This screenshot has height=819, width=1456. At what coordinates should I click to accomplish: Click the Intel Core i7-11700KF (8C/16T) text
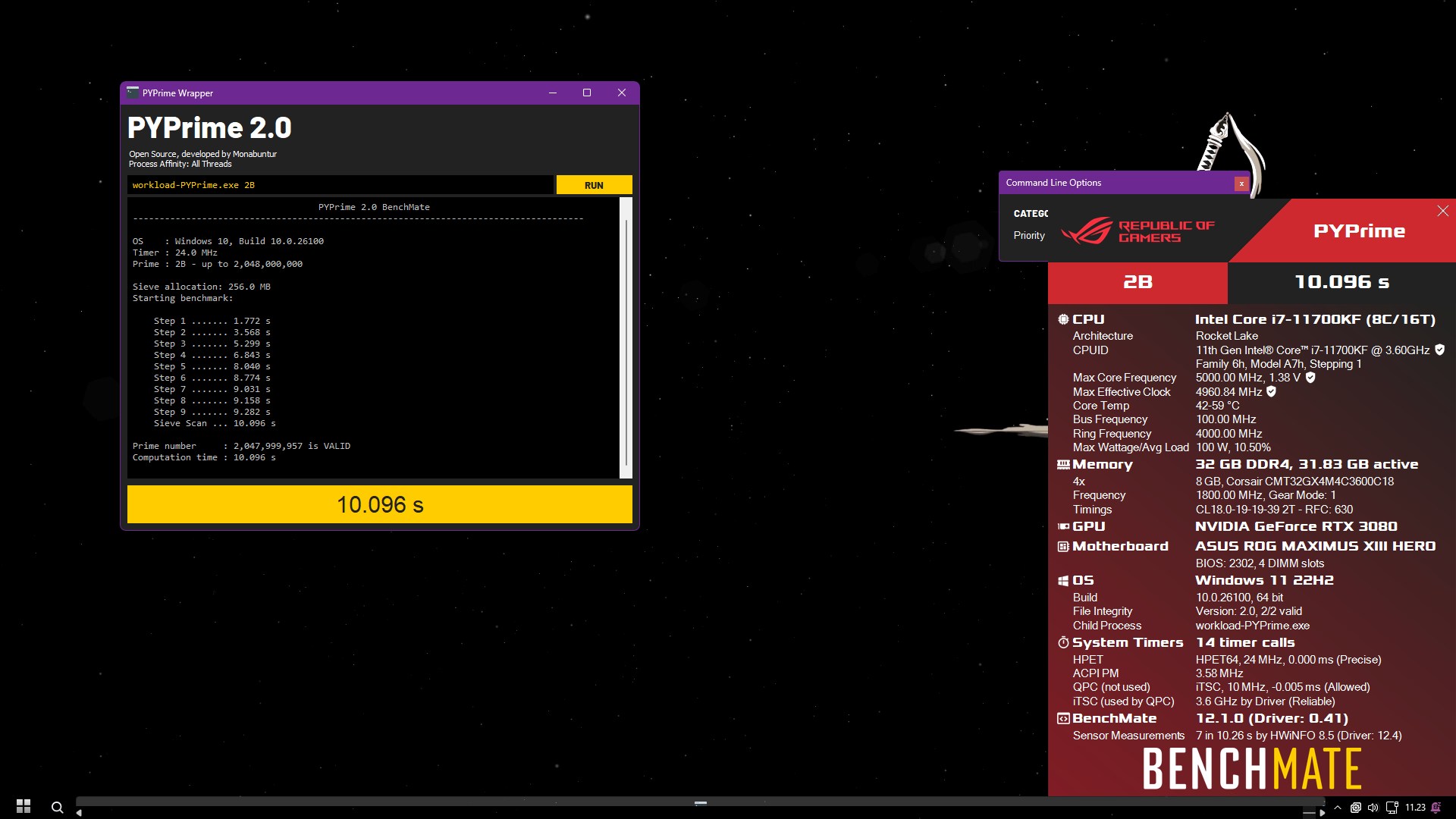click(1315, 319)
